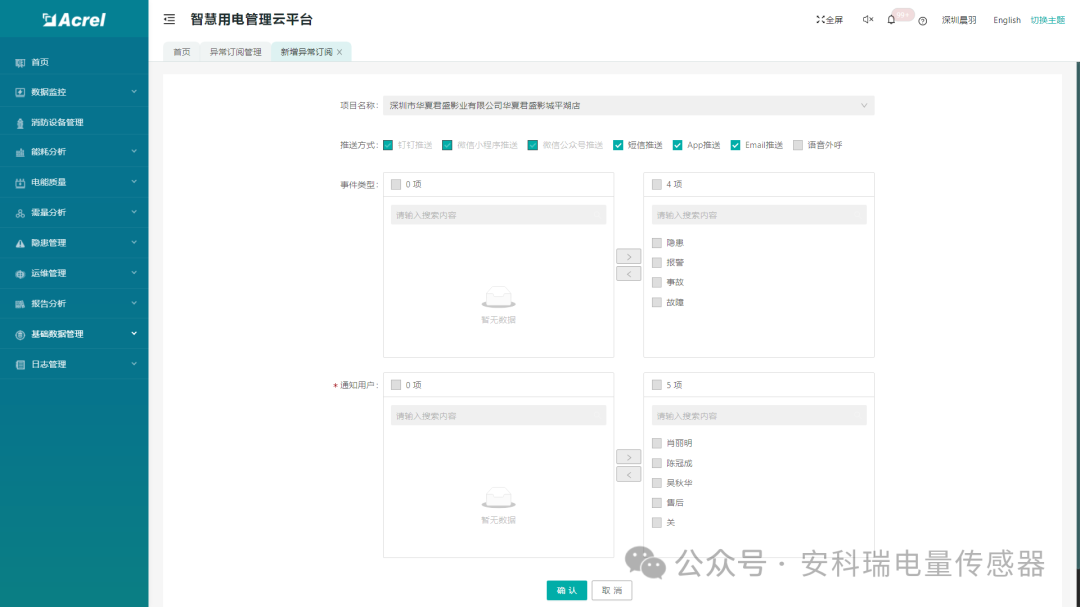Open the 深圳晨羽 user menu

[959, 20]
